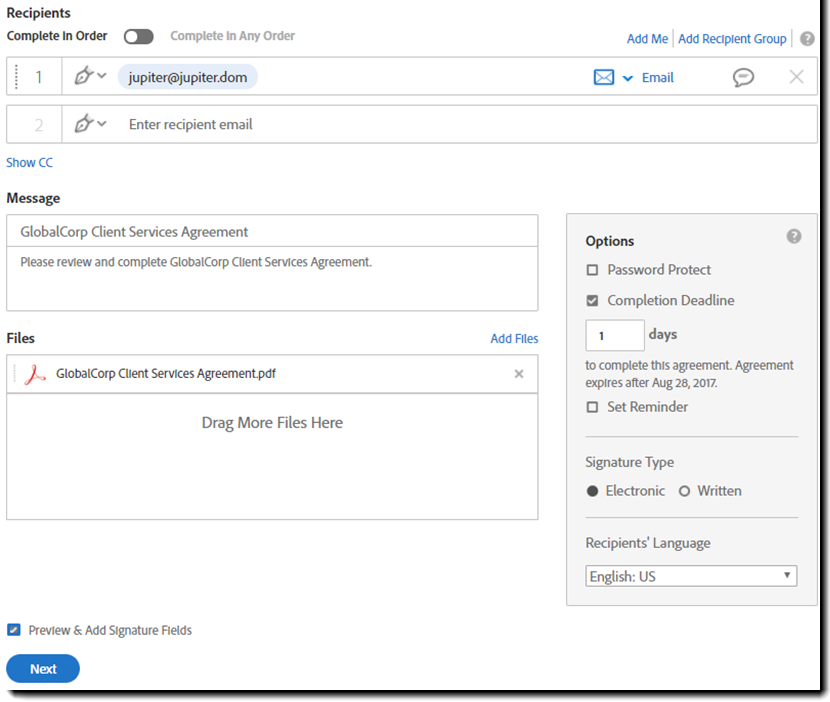Select the Written signature type radio button
Image resolution: width=830 pixels, height=702 pixels.
point(685,491)
